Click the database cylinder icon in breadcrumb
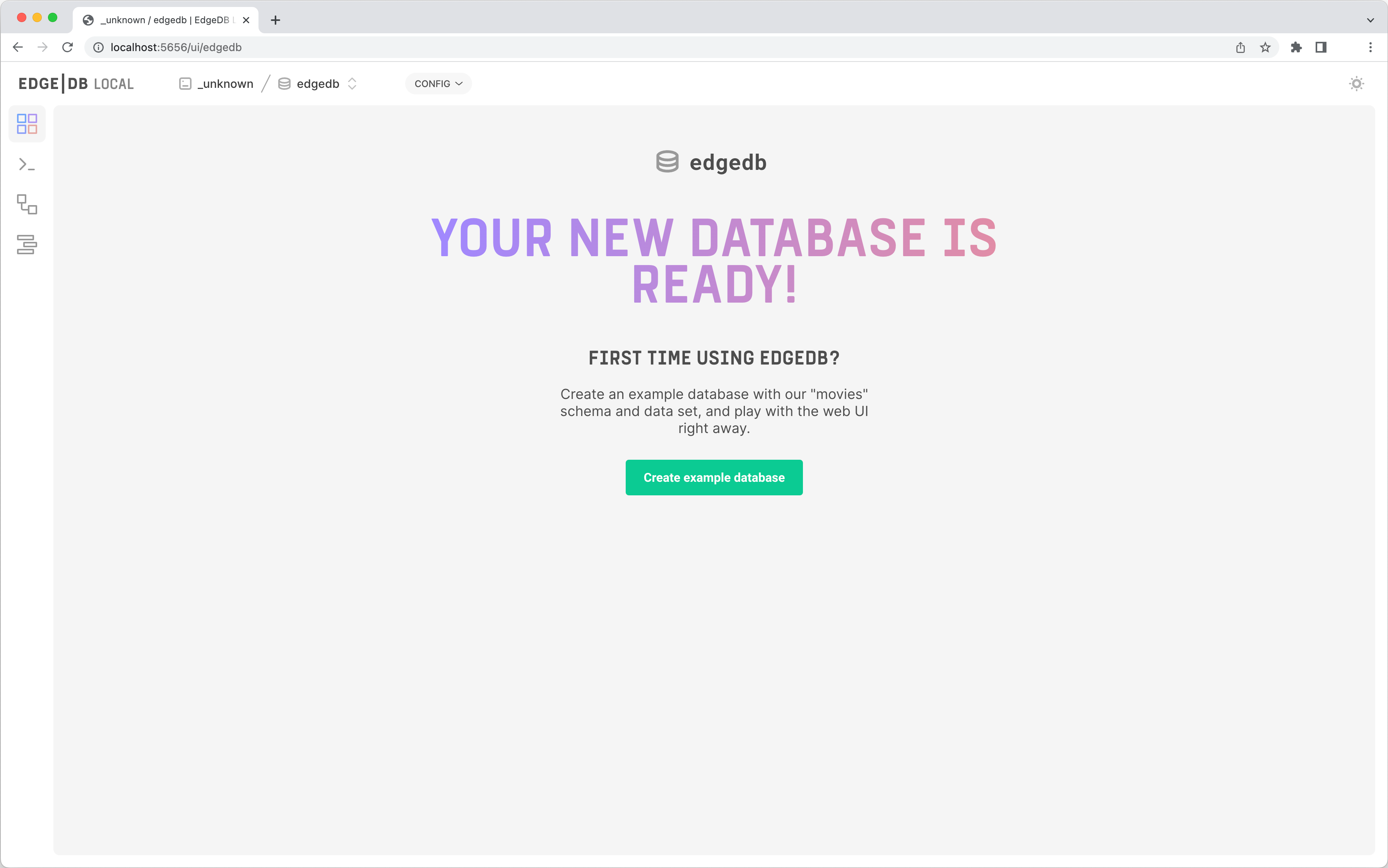1388x868 pixels. coord(284,84)
